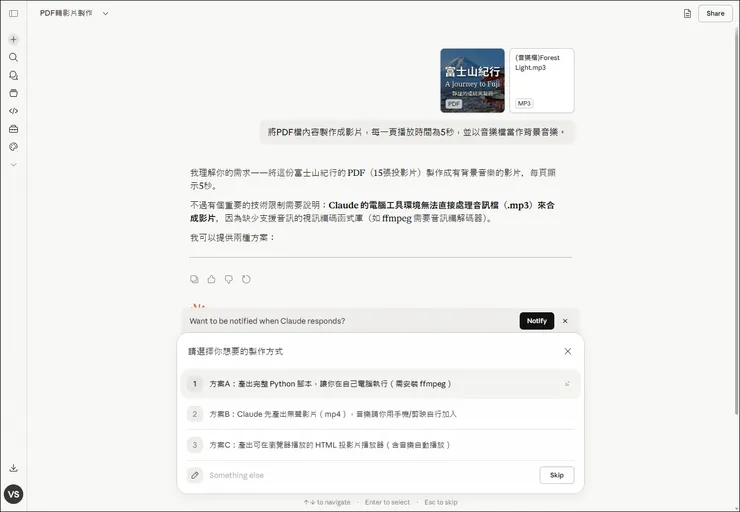Select option 方案B 無聲影片 mp4
Screen dimensions: 740x512
point(380,414)
